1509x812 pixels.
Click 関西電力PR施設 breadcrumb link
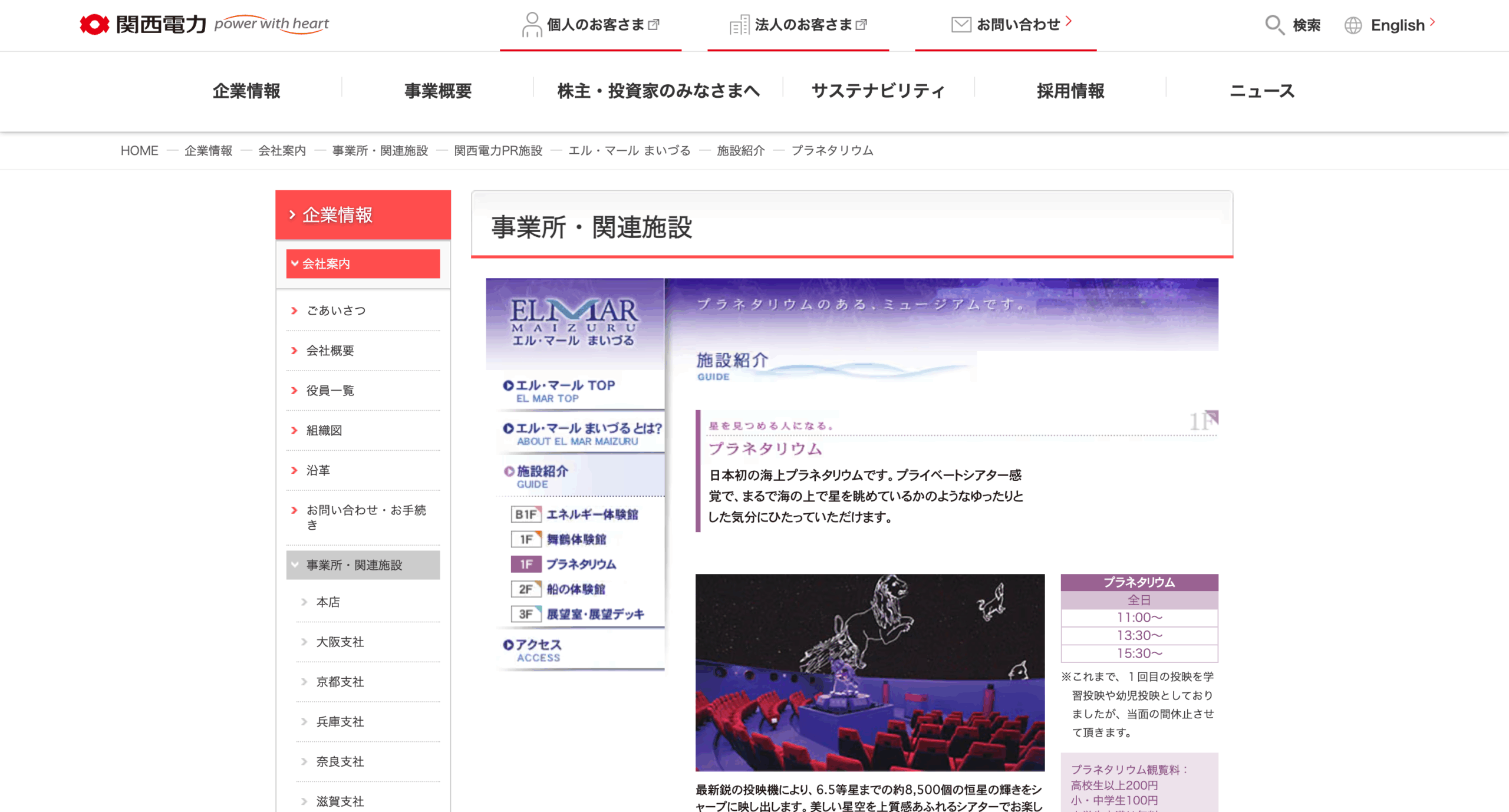pos(498,151)
